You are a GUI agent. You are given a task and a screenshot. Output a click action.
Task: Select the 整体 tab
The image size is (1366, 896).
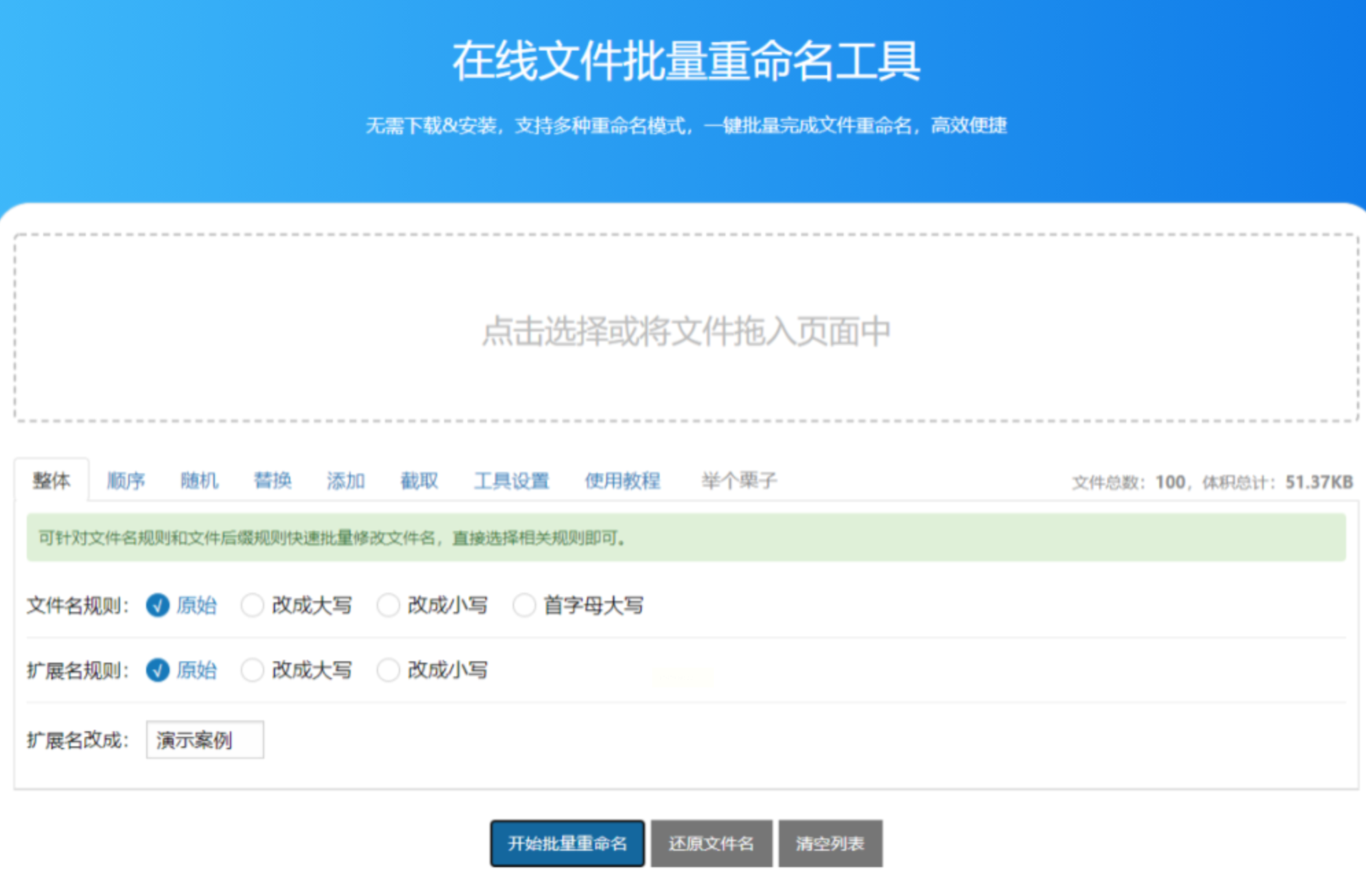pyautogui.click(x=51, y=481)
